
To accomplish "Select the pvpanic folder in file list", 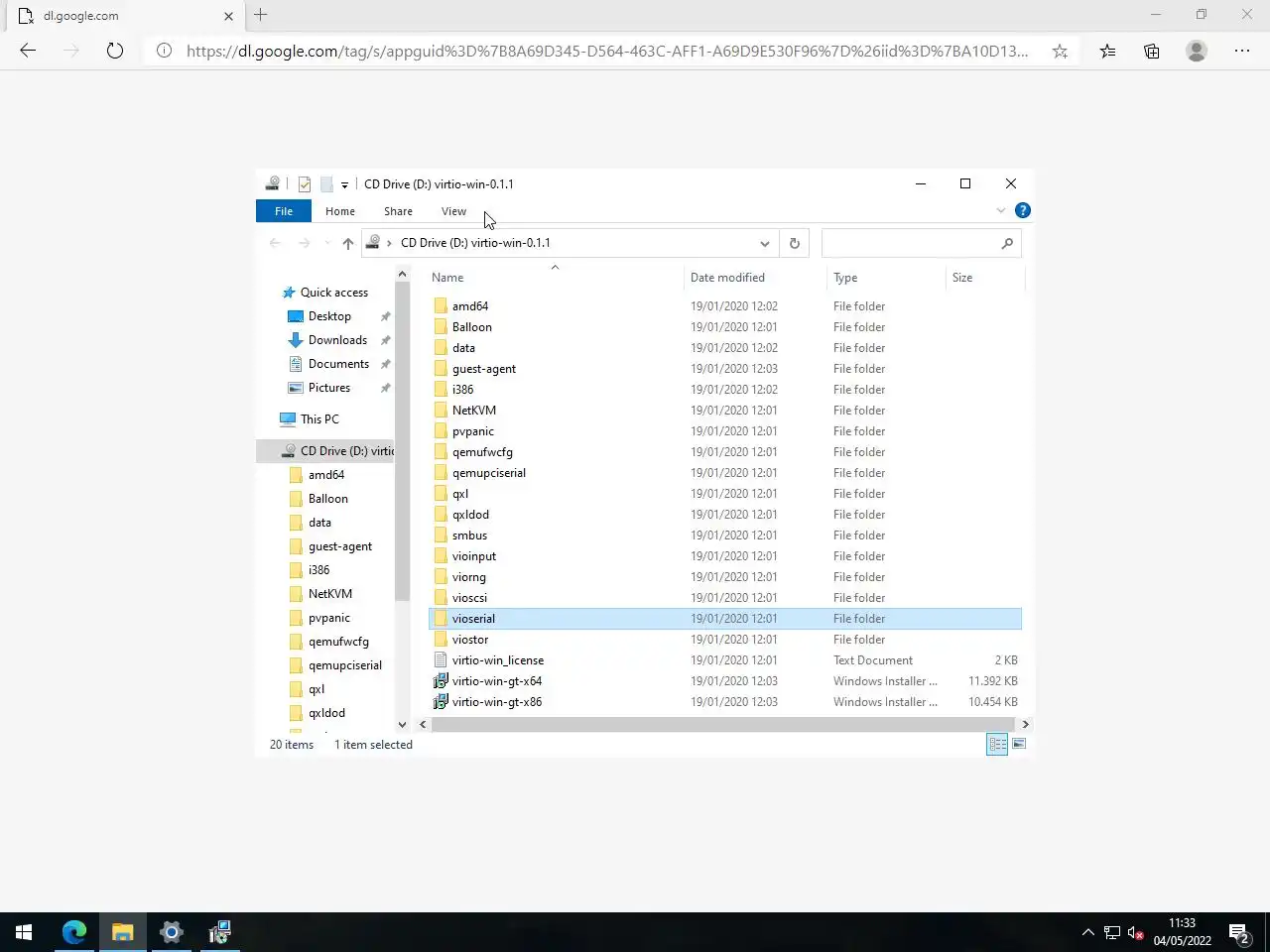I will coord(472,431).
